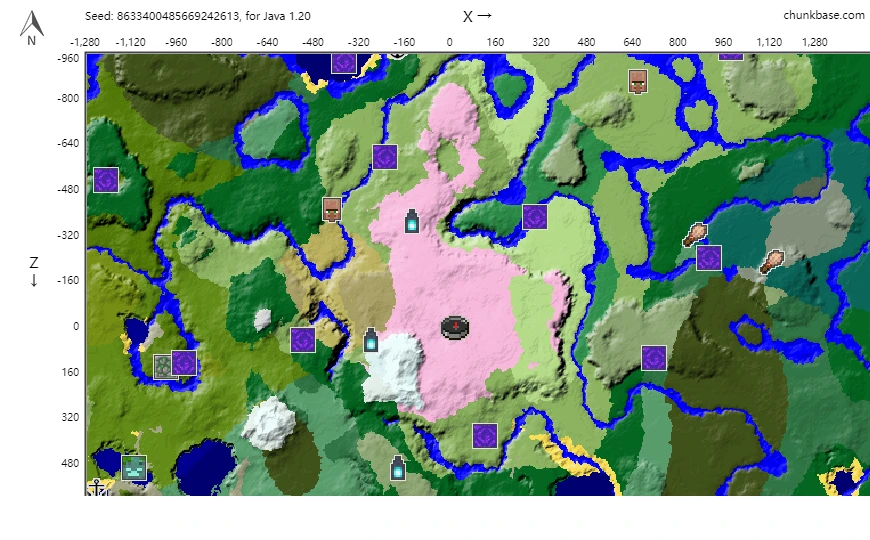
Task: Select the ancient city lantern icon inside pink cherry grove
Action: click(412, 221)
